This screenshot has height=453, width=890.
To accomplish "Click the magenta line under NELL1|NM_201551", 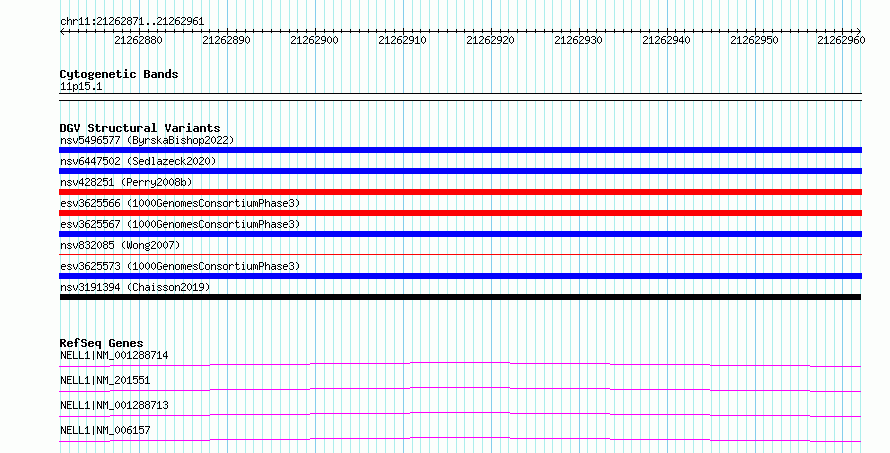I will tap(460, 389).
